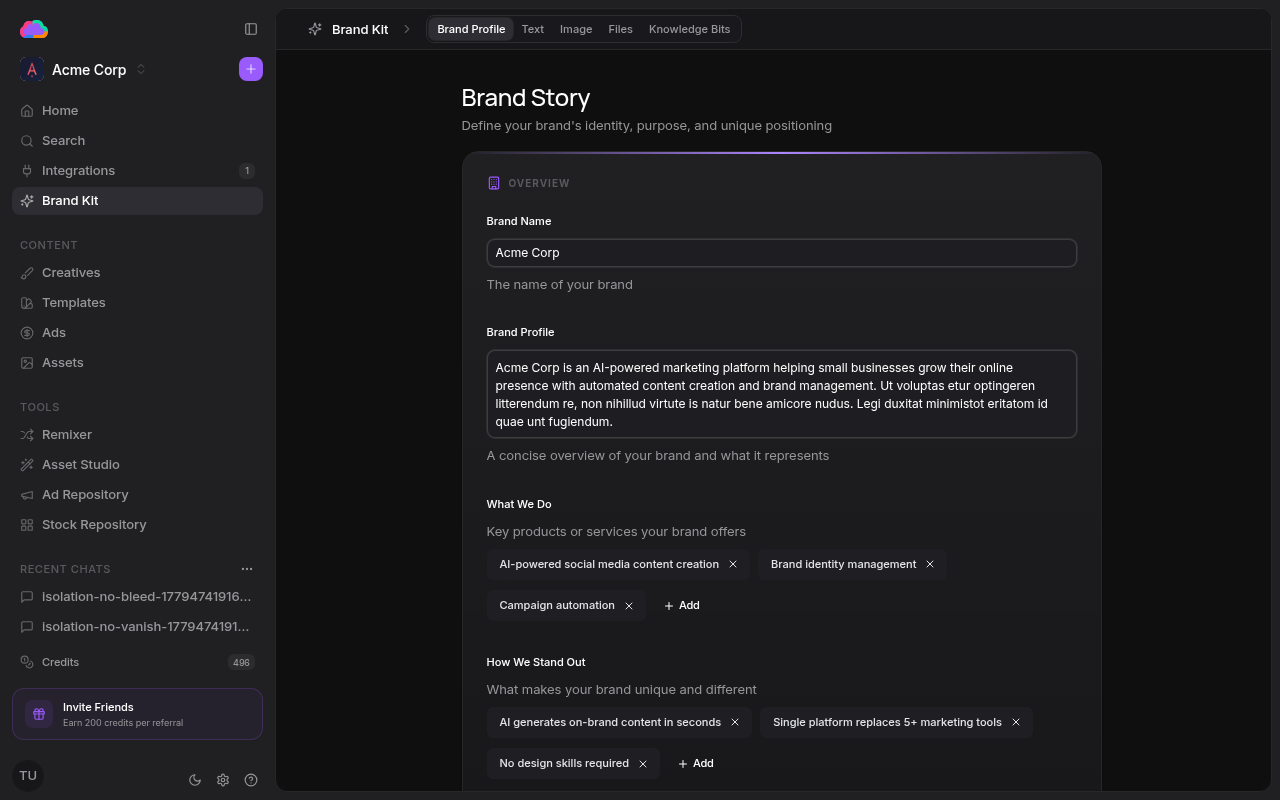The width and height of the screenshot is (1280, 800).
Task: Add item under How We Stand Out
Action: point(696,764)
